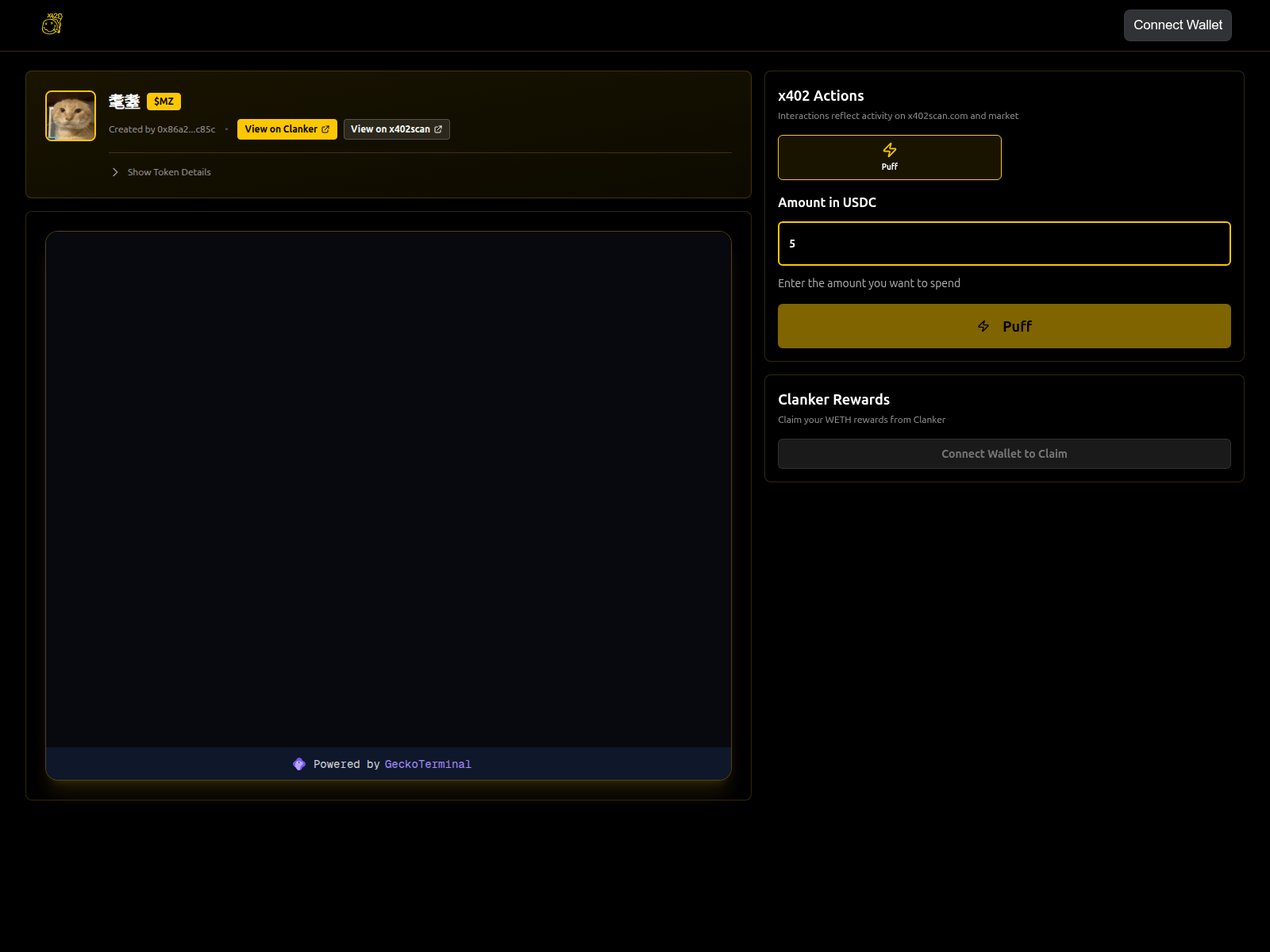Image resolution: width=1270 pixels, height=952 pixels.
Task: Open View on Clanker link
Action: click(x=287, y=129)
